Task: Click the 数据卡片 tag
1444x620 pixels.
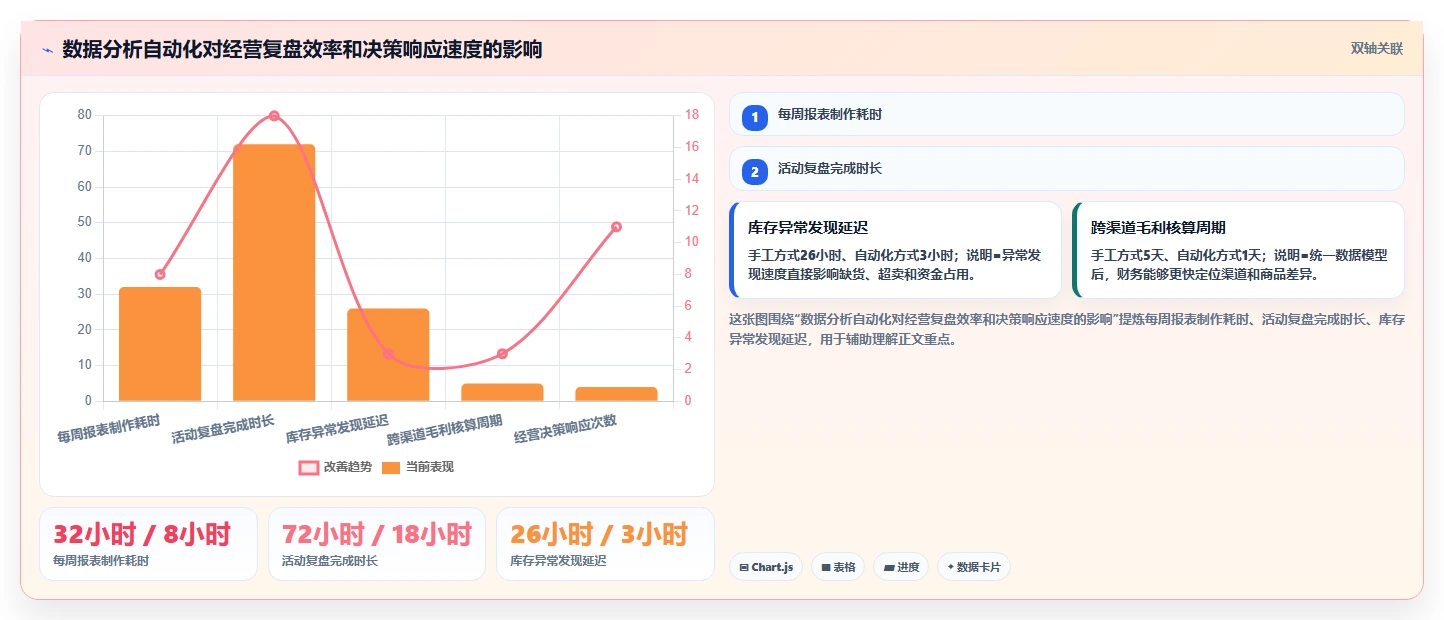Action: pos(973,567)
